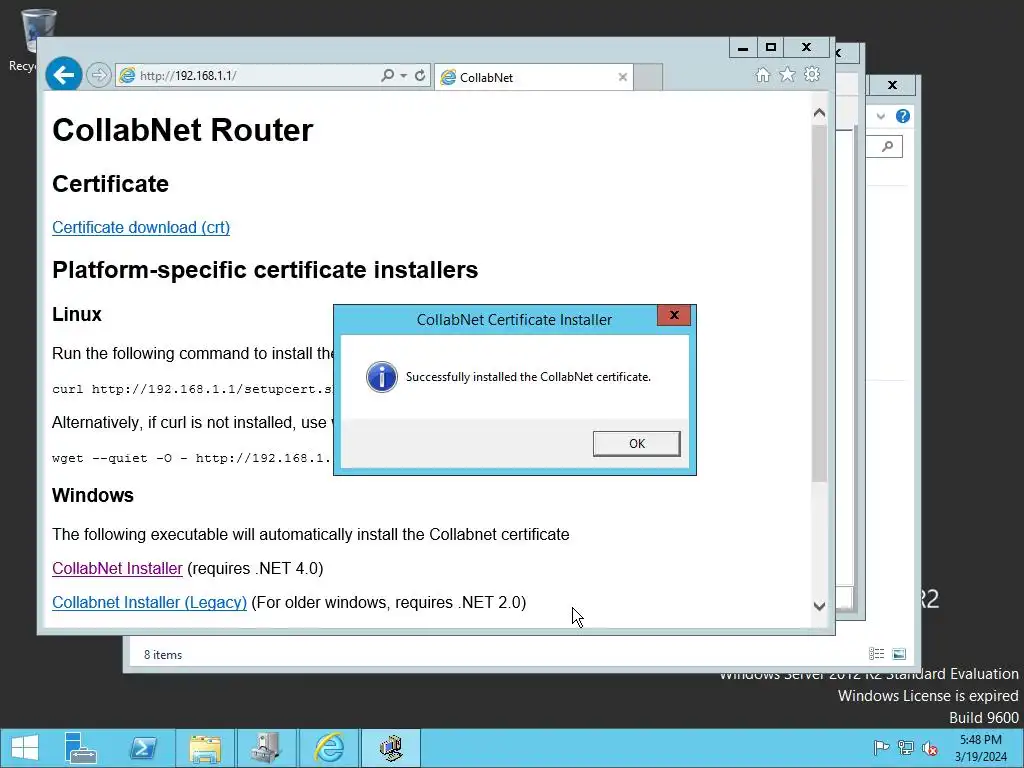Close the background Explorer window
This screenshot has width=1024, height=768.
(x=893, y=85)
